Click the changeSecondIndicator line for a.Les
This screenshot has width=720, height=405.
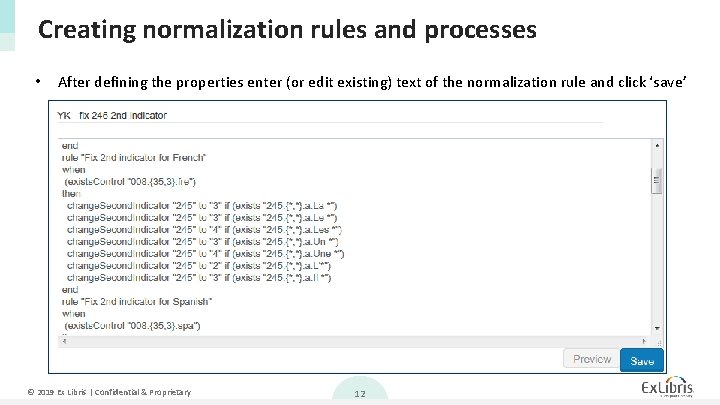pos(204,230)
